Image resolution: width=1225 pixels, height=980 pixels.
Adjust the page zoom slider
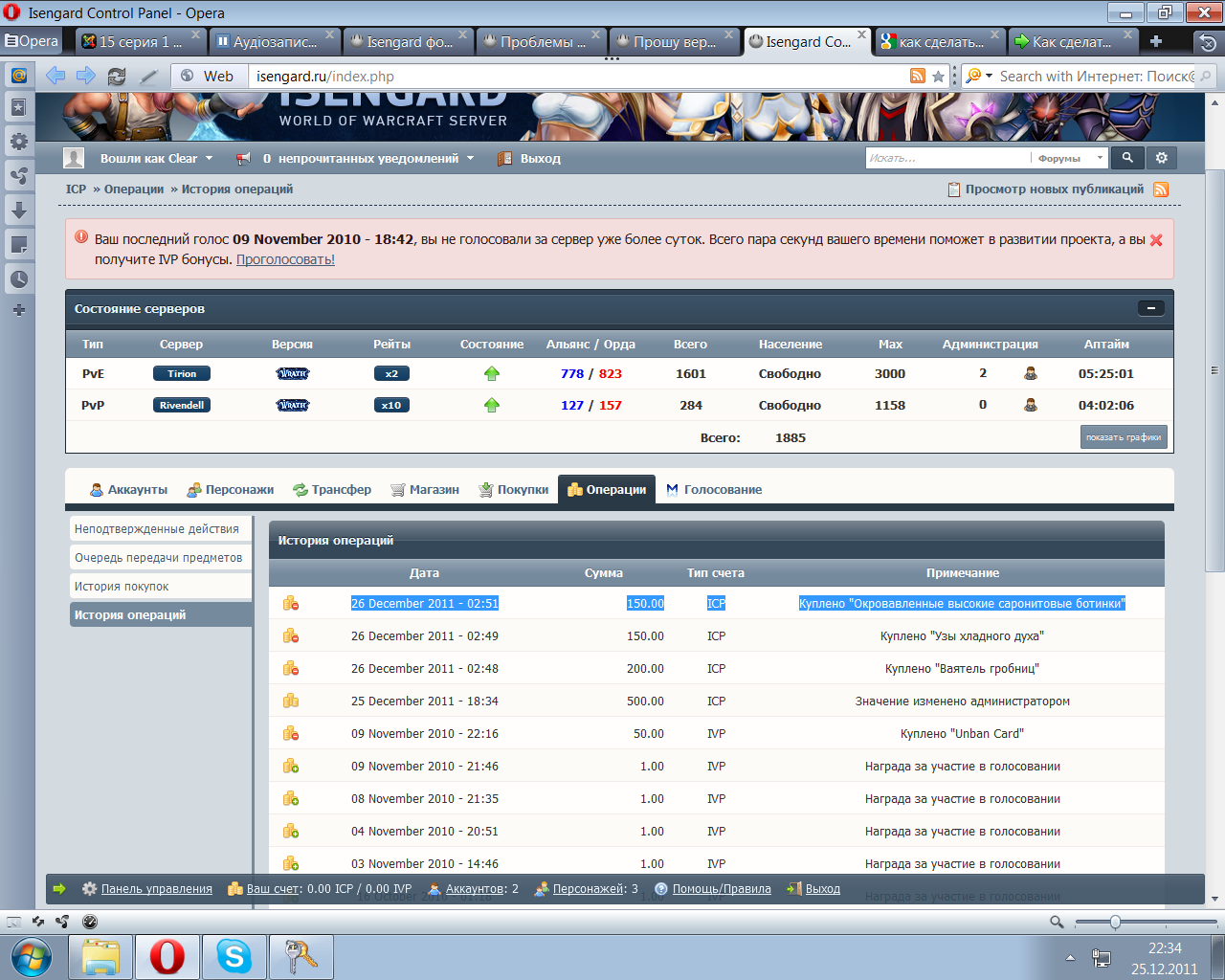(x=1115, y=922)
